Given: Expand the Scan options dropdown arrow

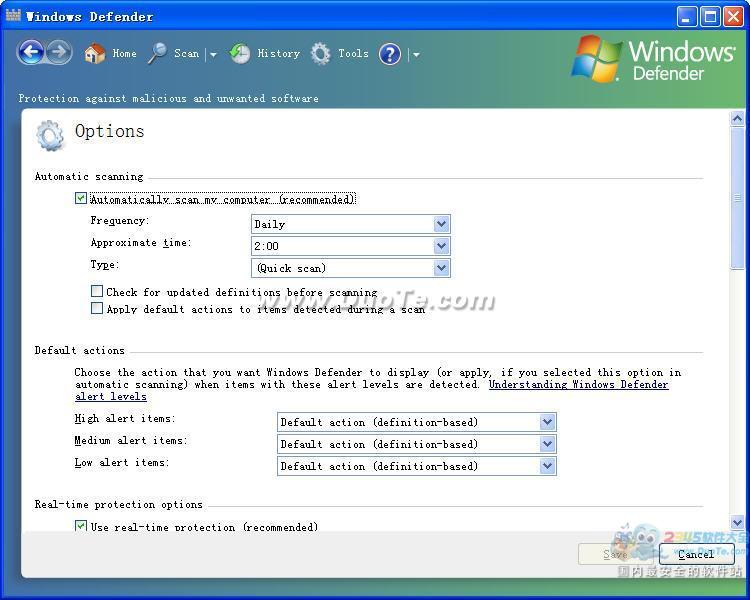Looking at the screenshot, I should click(x=213, y=55).
